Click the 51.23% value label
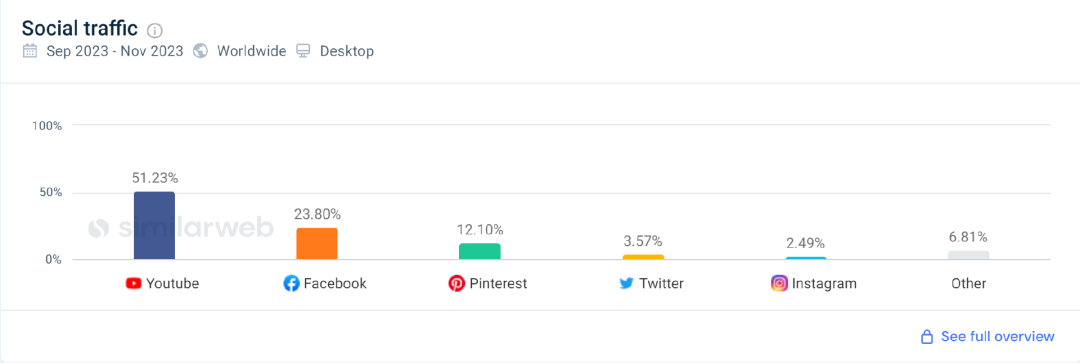Viewport: 1080px width, 363px height. (155, 178)
